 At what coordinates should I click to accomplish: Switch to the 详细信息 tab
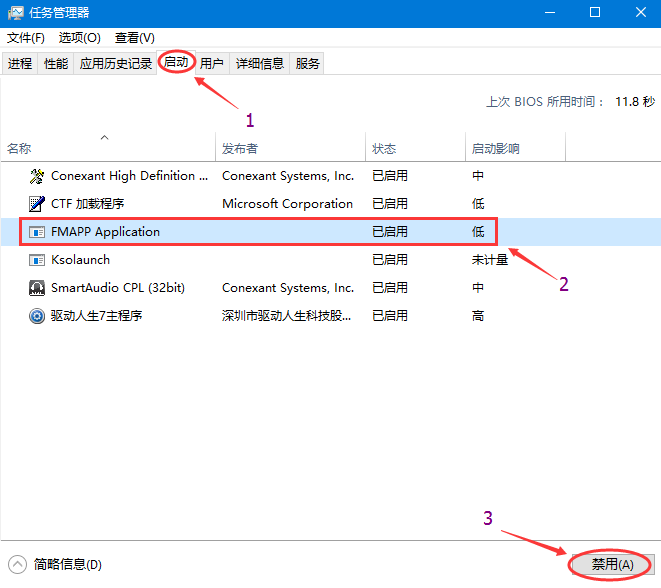pos(259,64)
